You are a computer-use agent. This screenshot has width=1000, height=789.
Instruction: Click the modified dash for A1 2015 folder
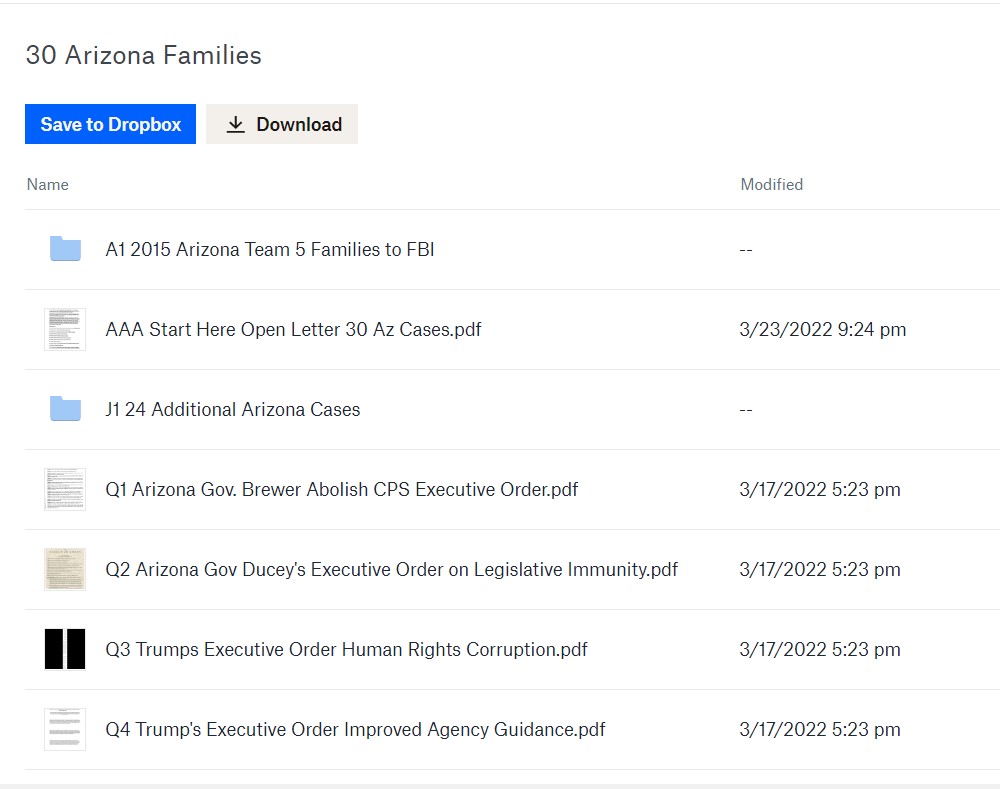pyautogui.click(x=746, y=250)
